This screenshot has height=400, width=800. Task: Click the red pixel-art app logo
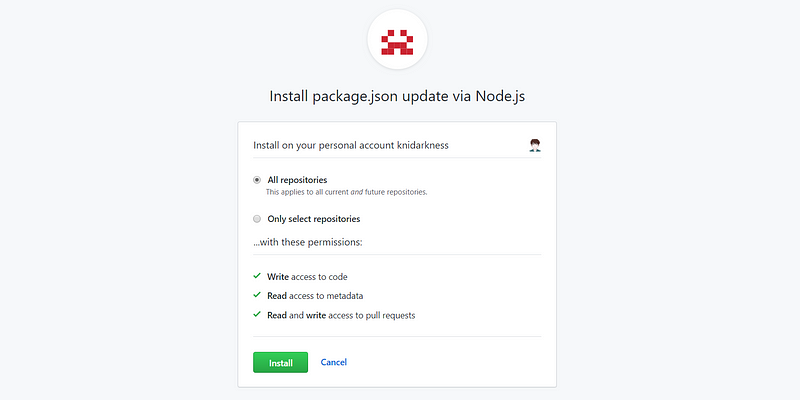tap(397, 42)
